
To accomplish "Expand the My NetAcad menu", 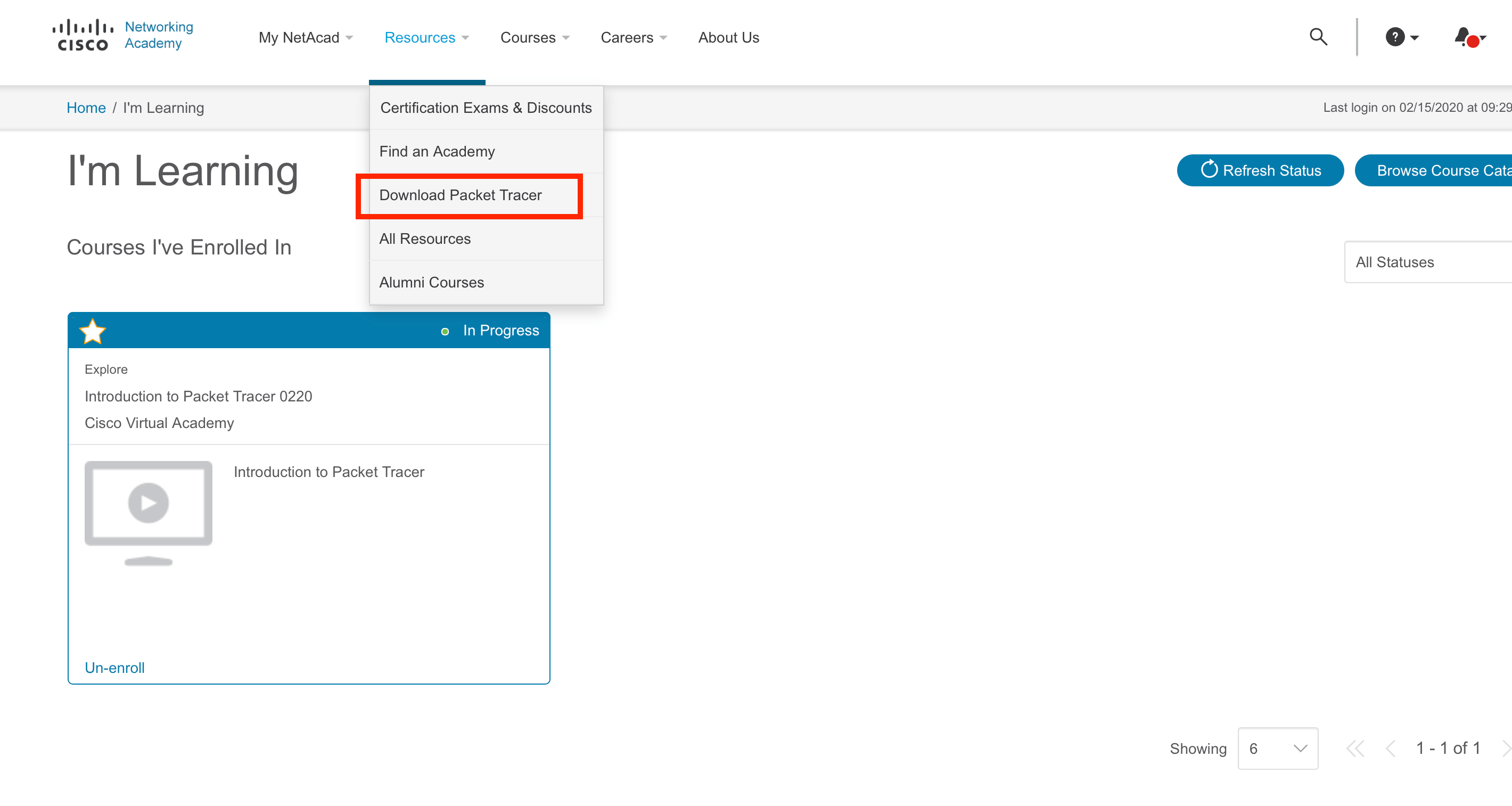I will [305, 38].
